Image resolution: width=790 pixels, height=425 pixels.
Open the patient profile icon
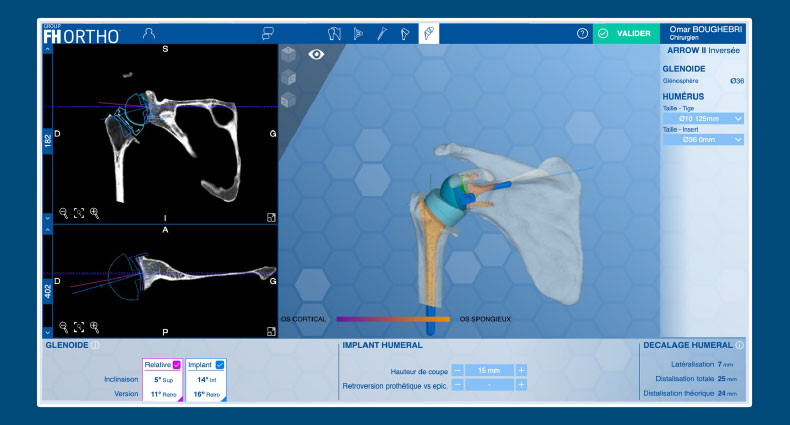[149, 33]
